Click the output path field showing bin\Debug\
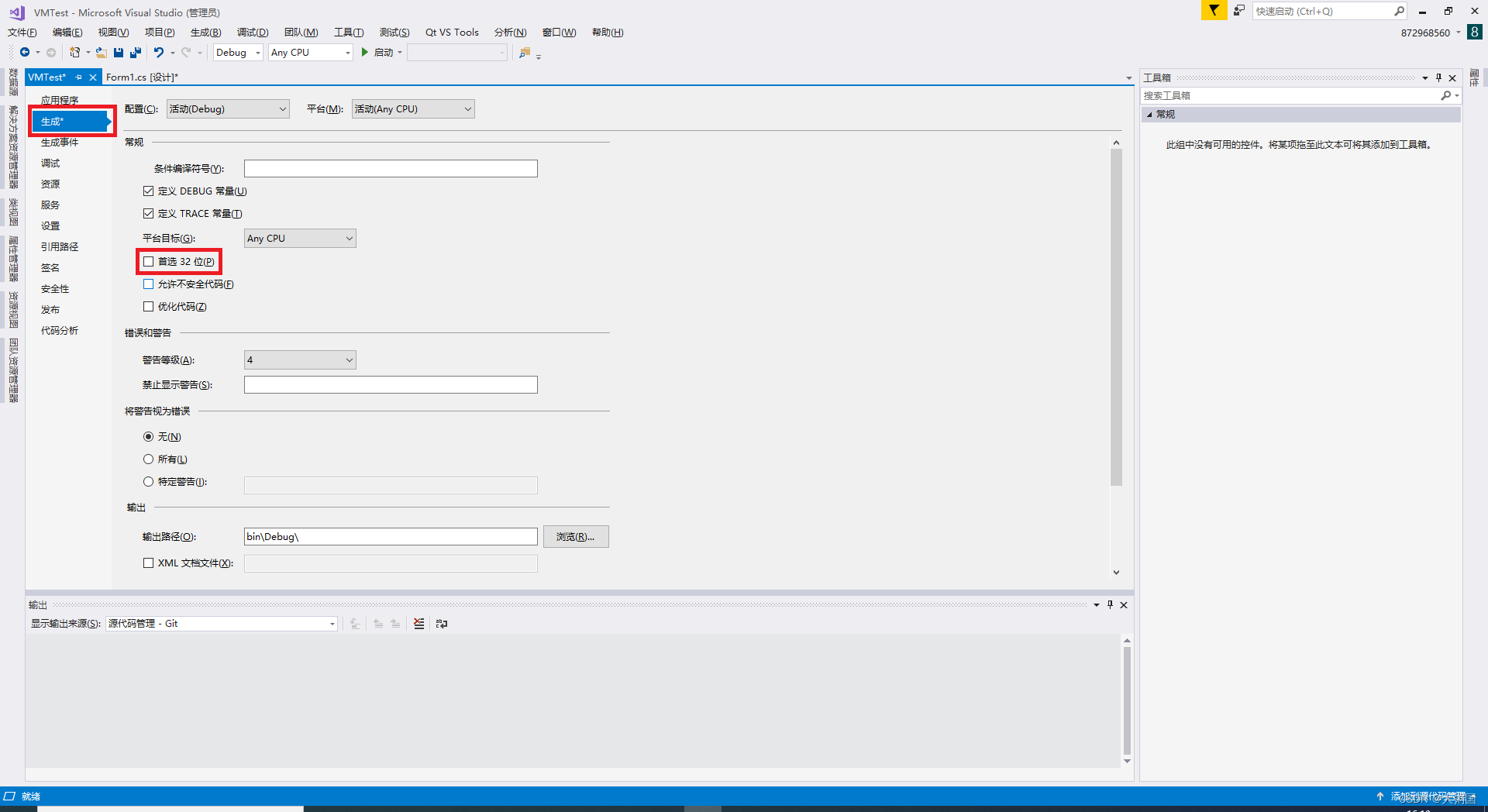This screenshot has height=812, width=1488. (x=391, y=536)
